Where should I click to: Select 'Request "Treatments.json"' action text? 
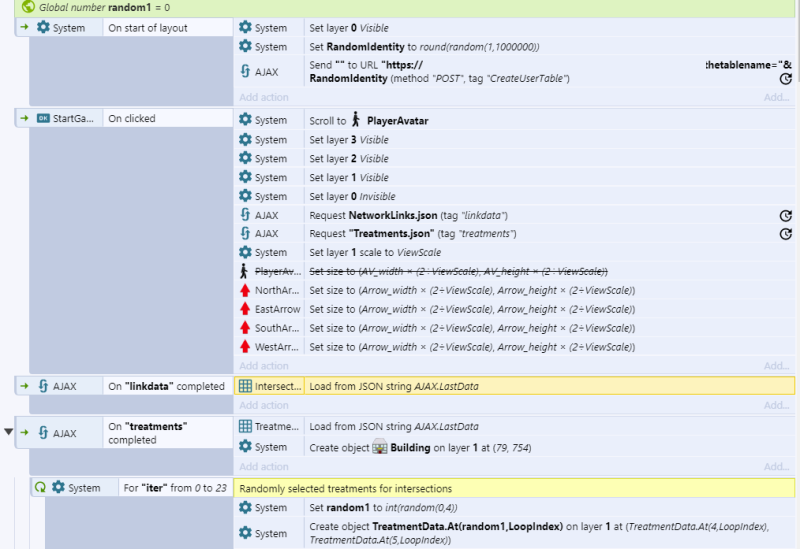tap(412, 234)
